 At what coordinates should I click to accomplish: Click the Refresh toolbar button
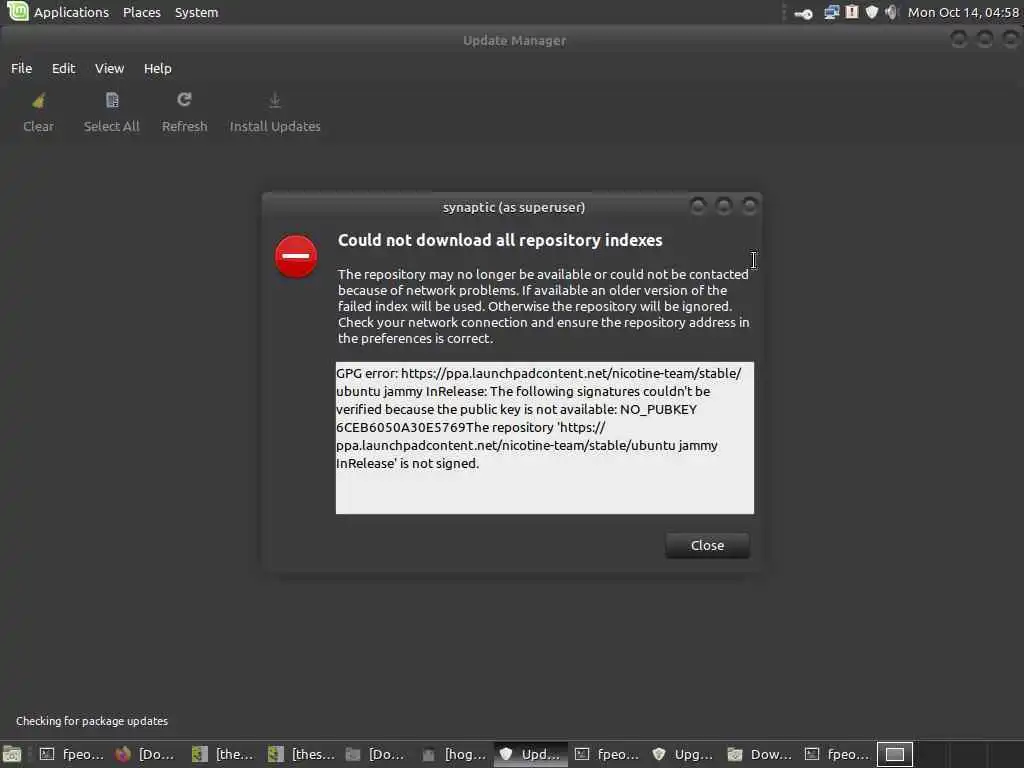(184, 113)
